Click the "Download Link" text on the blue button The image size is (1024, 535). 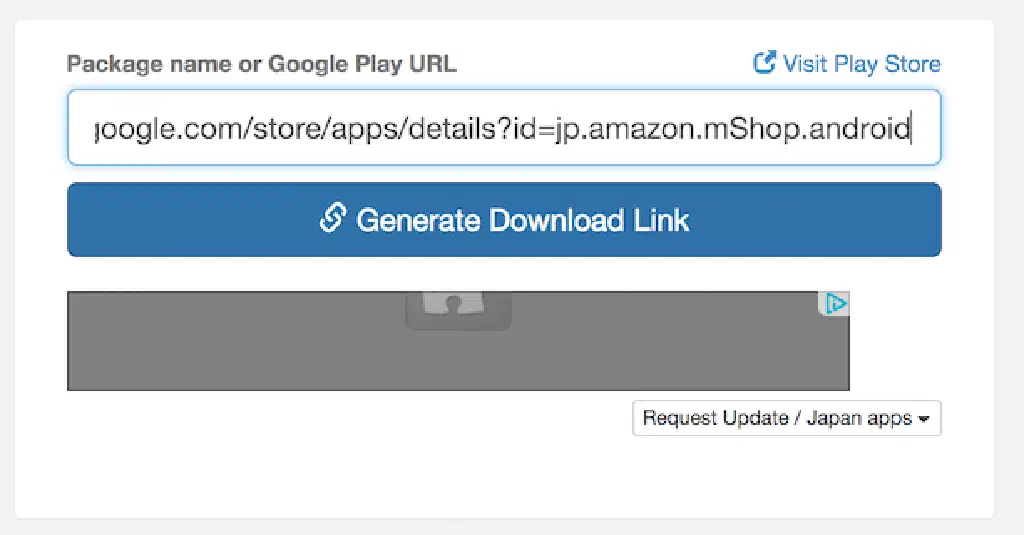pos(589,220)
